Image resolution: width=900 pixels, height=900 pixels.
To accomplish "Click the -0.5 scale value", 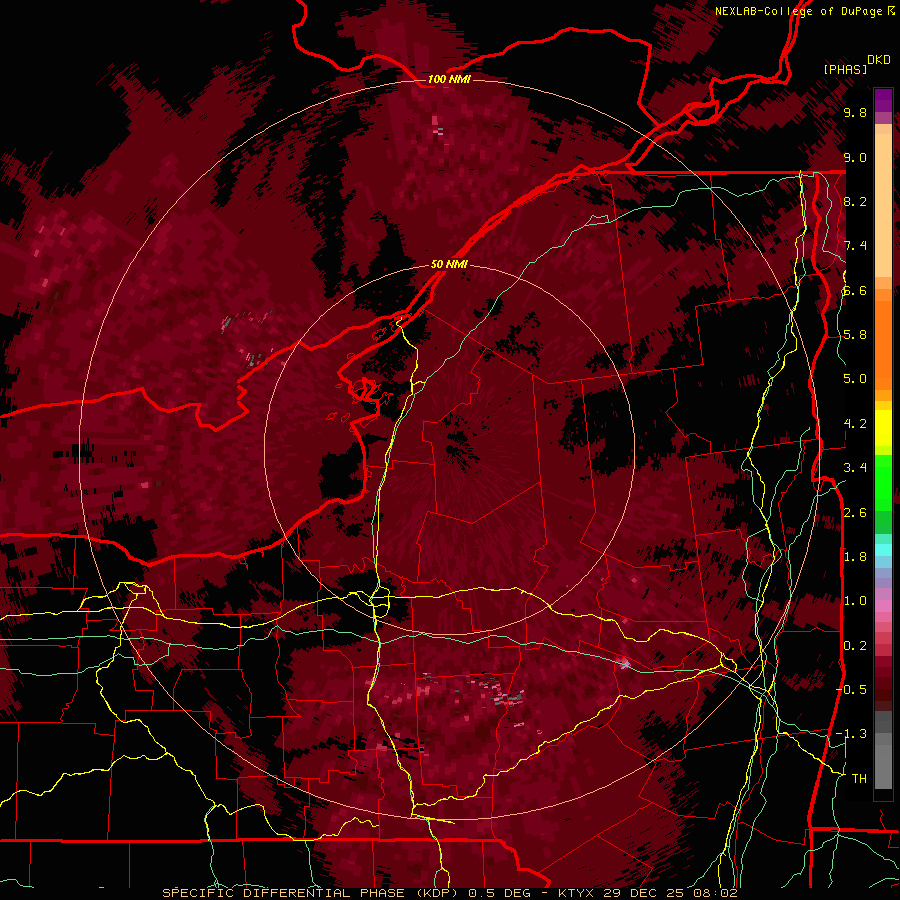I will click(x=851, y=689).
